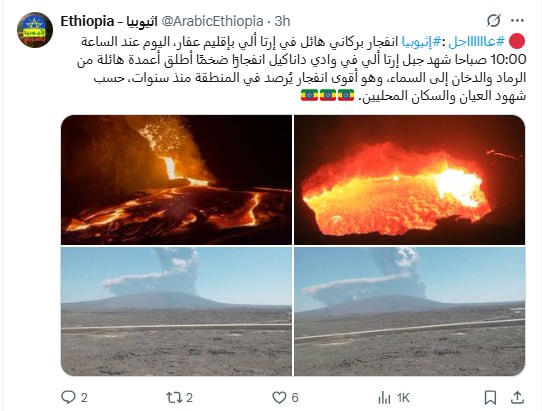542x411 pixels.
Task: Open bottom-left ash plume landscape photo
Action: coord(176,311)
